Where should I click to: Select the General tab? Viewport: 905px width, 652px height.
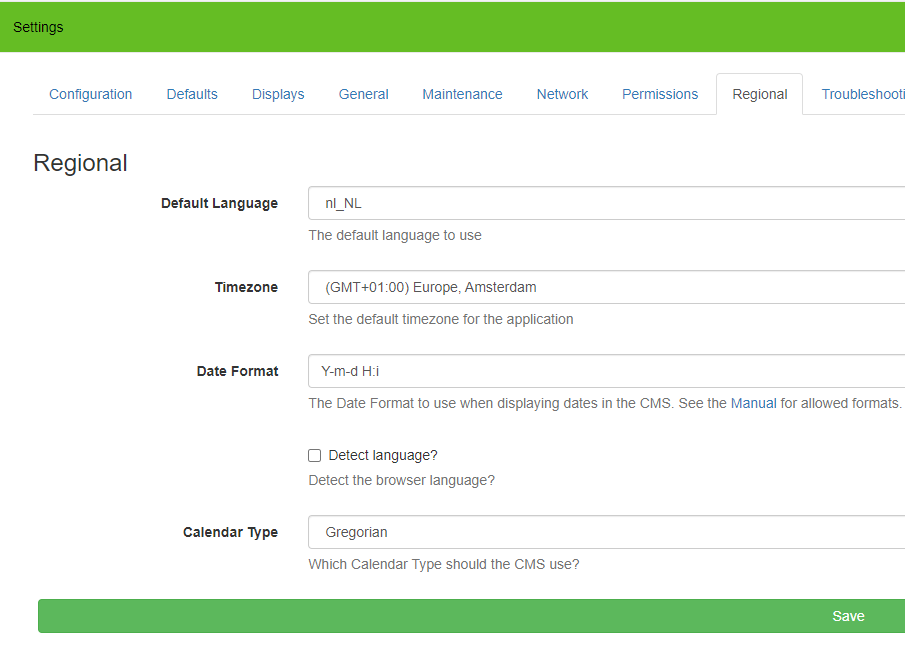click(x=364, y=94)
